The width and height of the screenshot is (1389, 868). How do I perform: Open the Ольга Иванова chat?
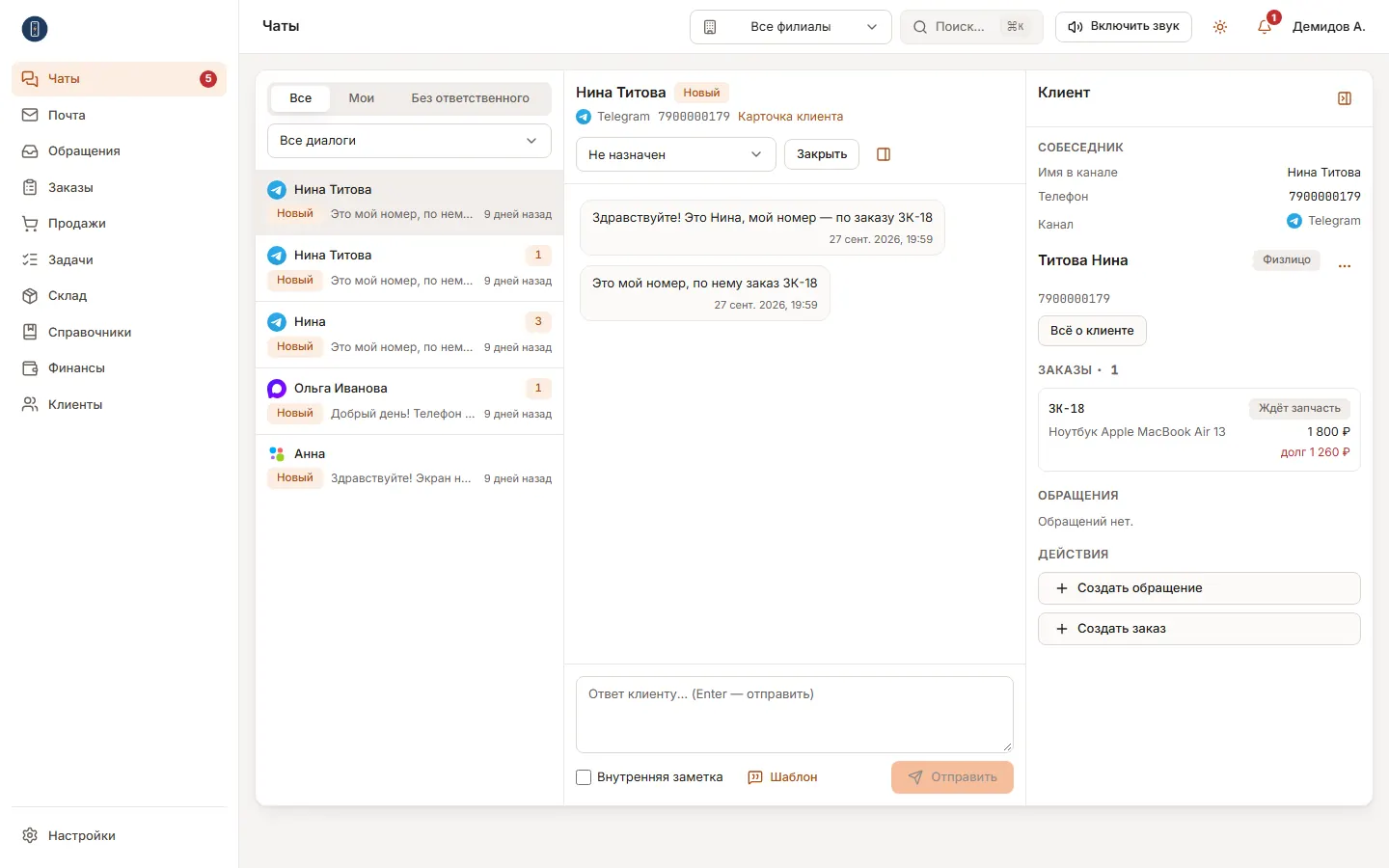[x=409, y=401]
